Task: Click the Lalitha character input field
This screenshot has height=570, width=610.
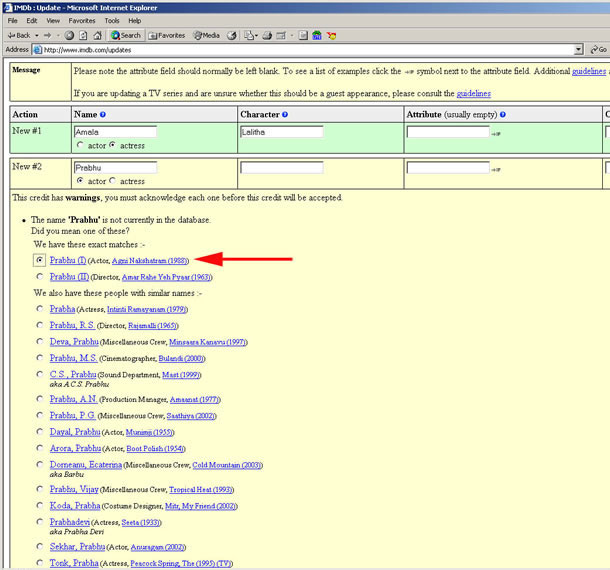Action: [x=282, y=132]
